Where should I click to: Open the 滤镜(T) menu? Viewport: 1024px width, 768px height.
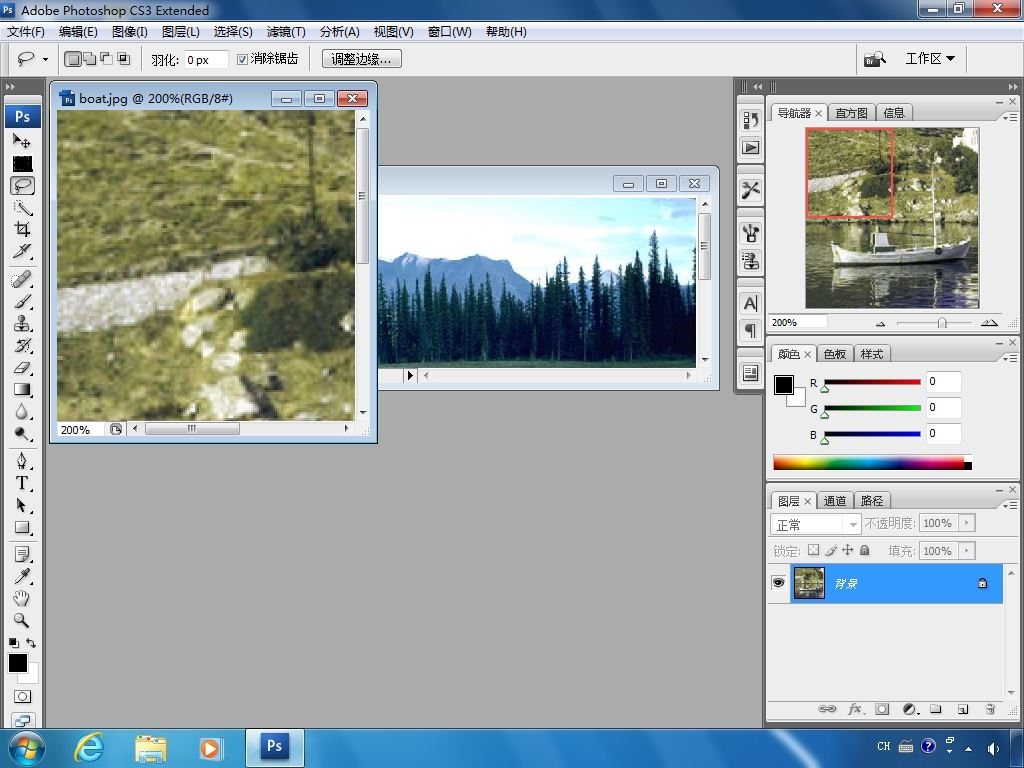pos(286,31)
